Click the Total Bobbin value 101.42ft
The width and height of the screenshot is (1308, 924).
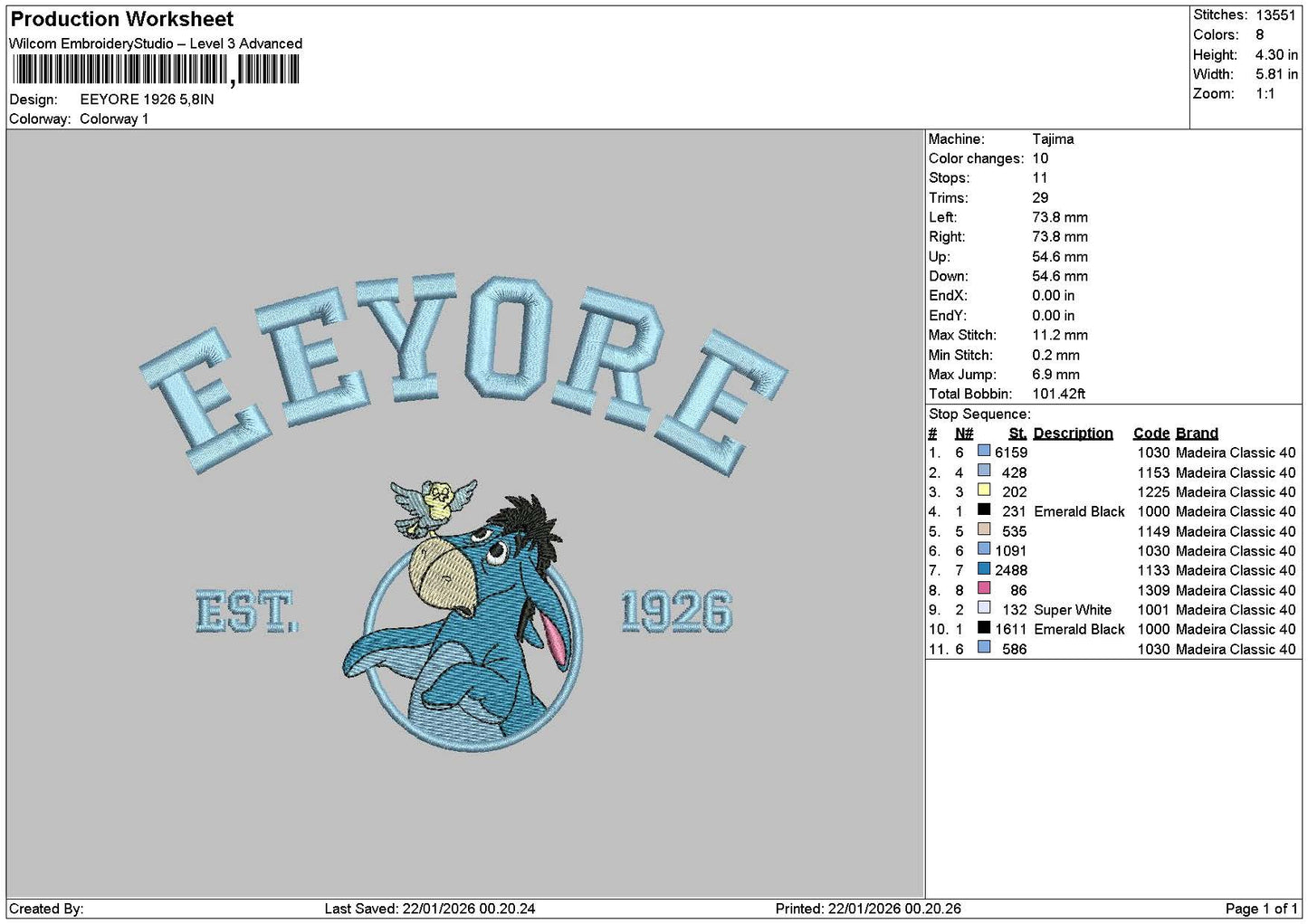point(1058,394)
